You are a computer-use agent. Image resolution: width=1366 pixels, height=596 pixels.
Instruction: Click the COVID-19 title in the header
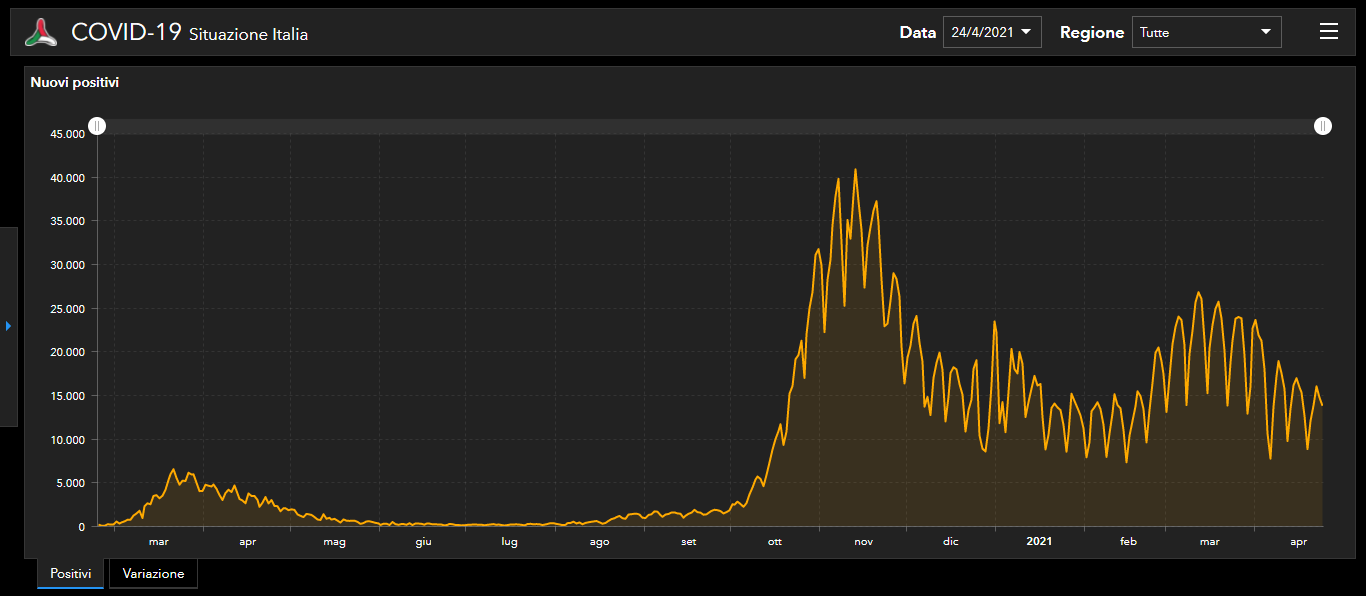tap(126, 32)
